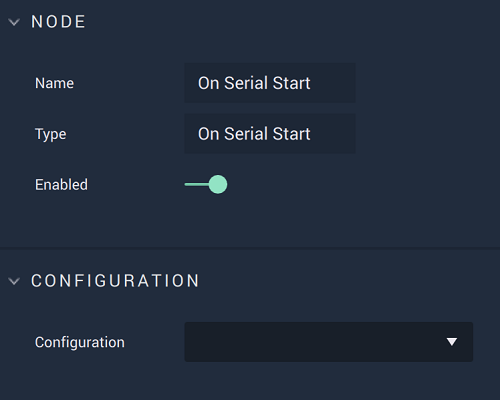Click the Configuration field label
The image size is (500, 400).
tap(80, 343)
